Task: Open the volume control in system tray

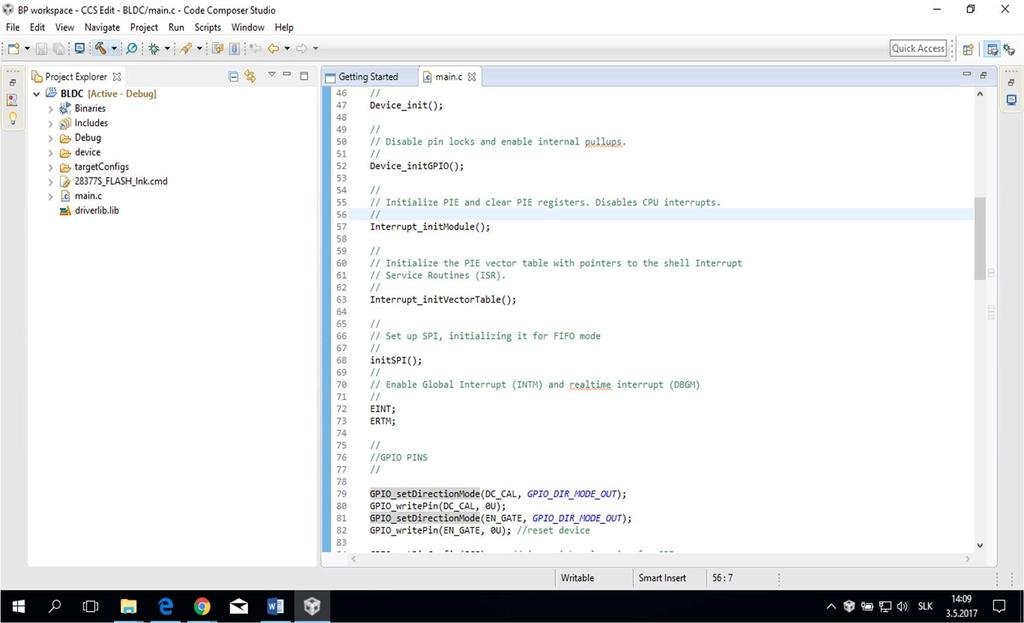Action: click(x=903, y=607)
